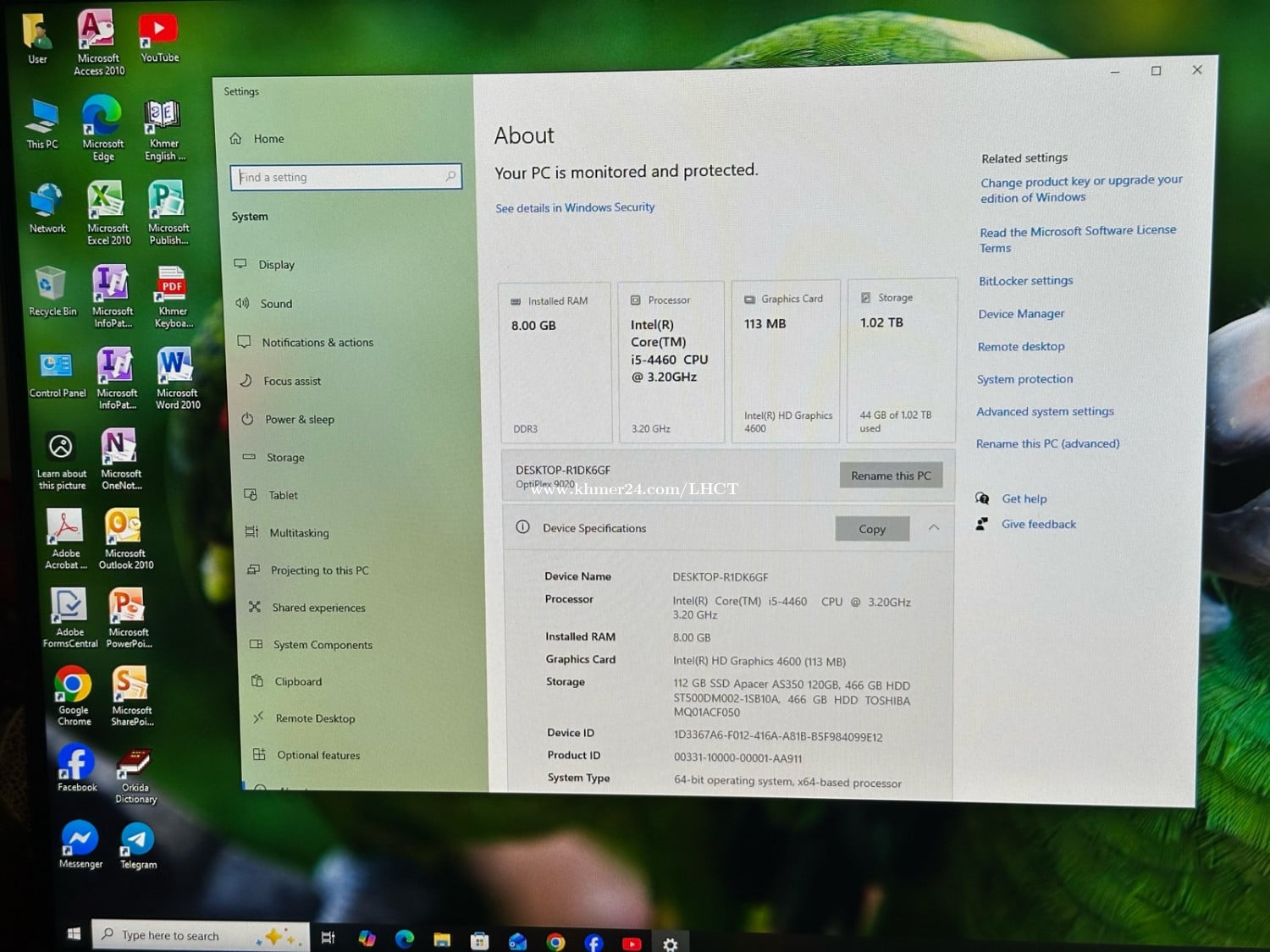Screen dimensions: 1270x952
Task: Open Google Chrome desktop shortcut
Action: [x=74, y=686]
